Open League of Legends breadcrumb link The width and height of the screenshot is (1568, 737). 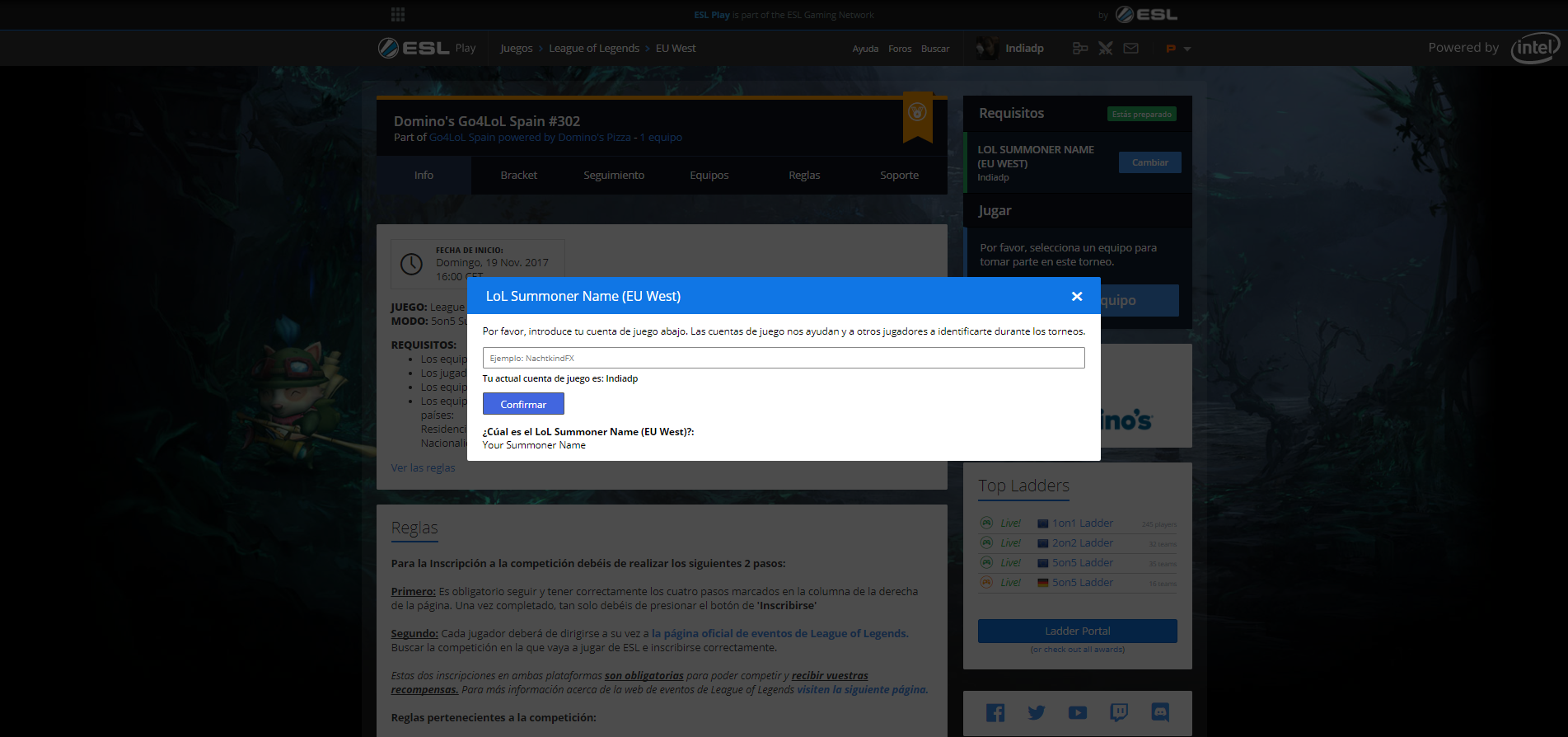tap(594, 49)
